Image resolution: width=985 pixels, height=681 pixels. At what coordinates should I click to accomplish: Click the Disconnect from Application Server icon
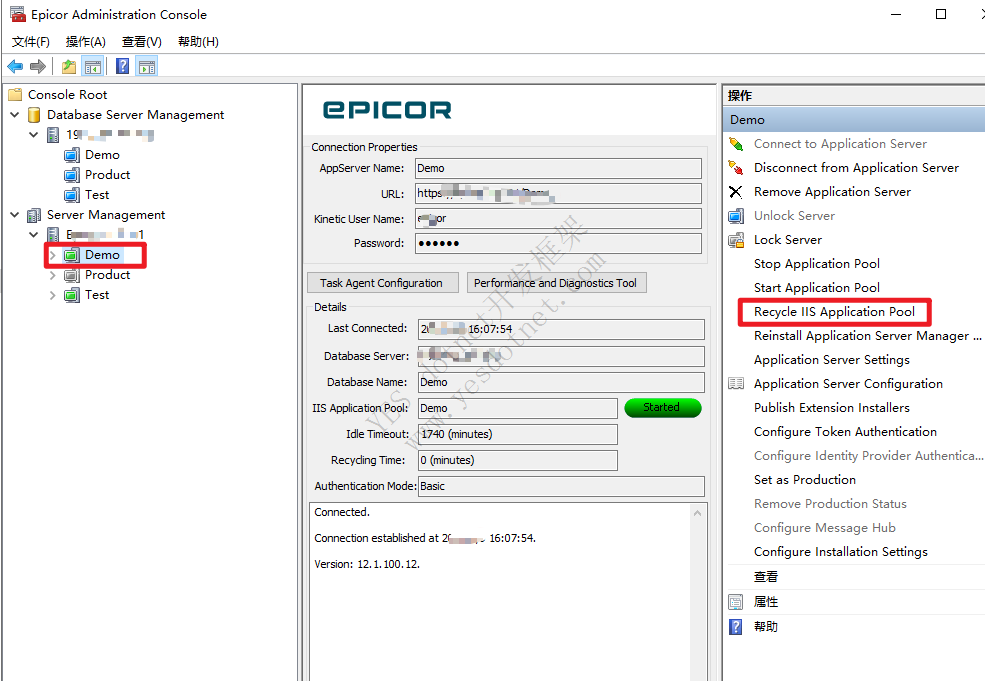click(736, 167)
